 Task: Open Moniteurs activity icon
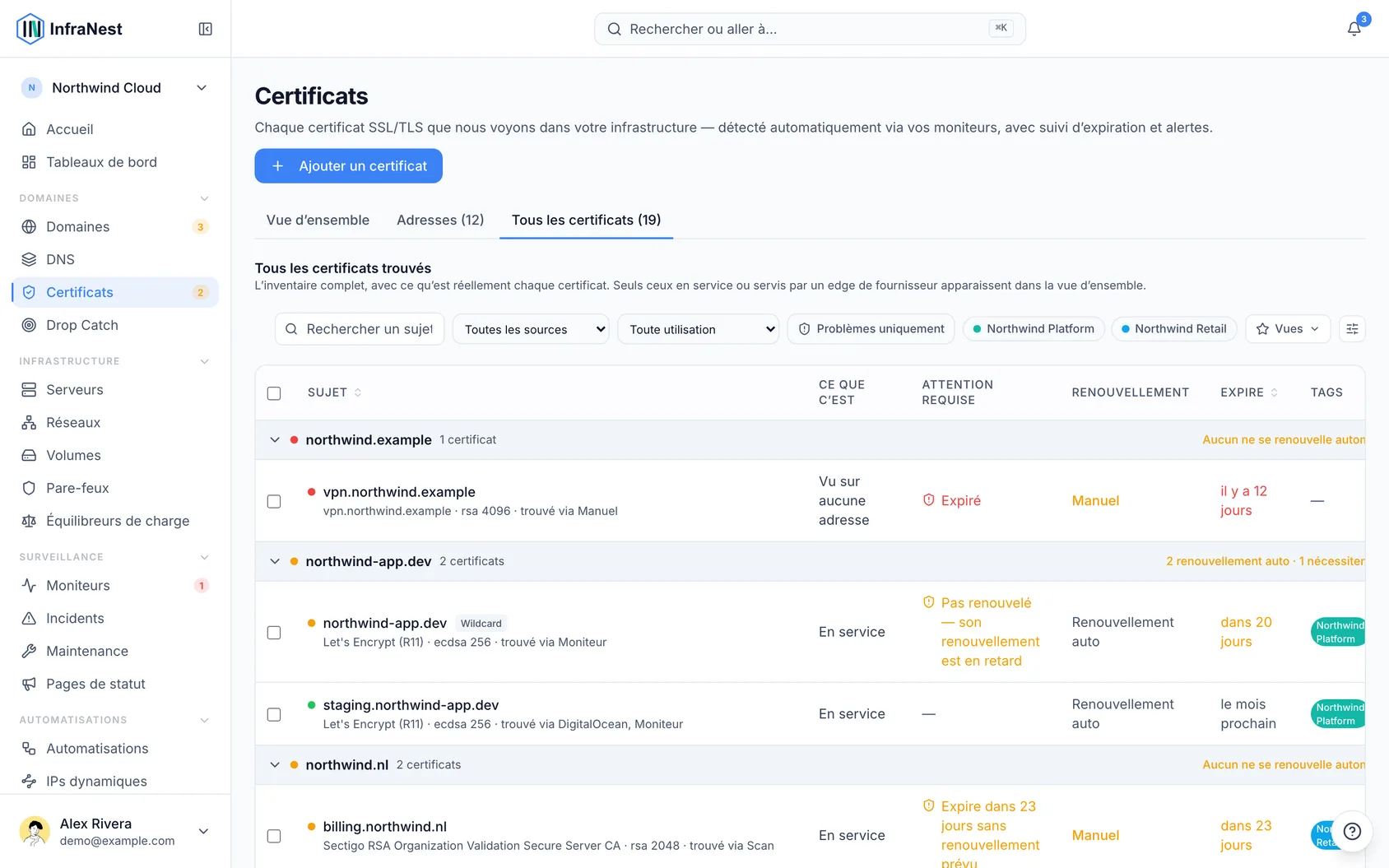point(29,585)
